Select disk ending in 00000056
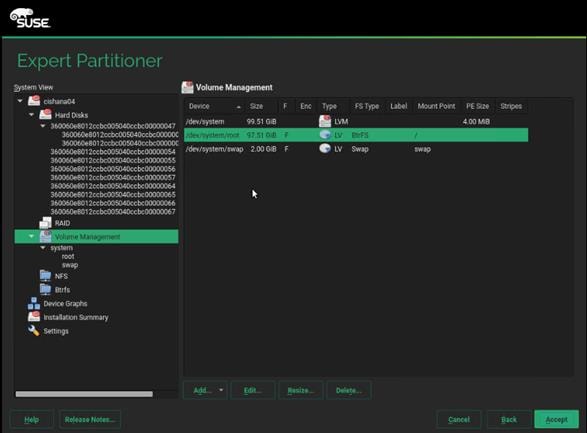The image size is (587, 433). [113, 169]
